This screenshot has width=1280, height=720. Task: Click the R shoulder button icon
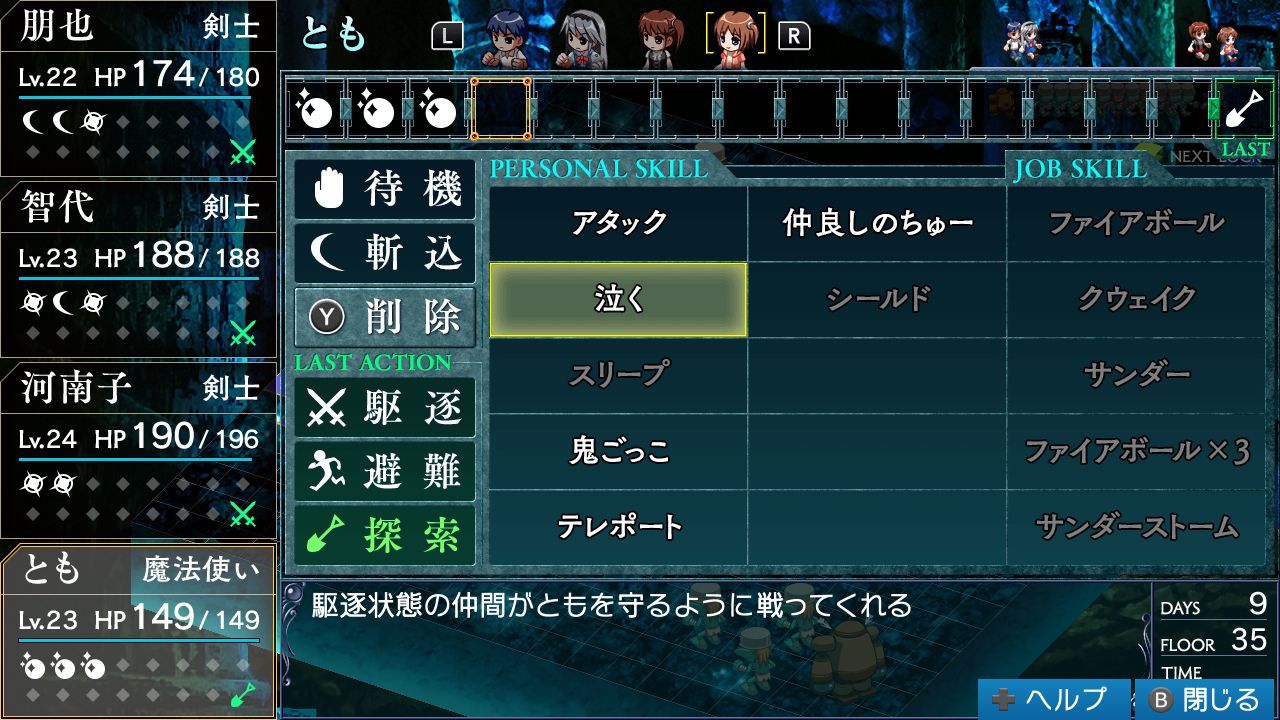coord(794,37)
